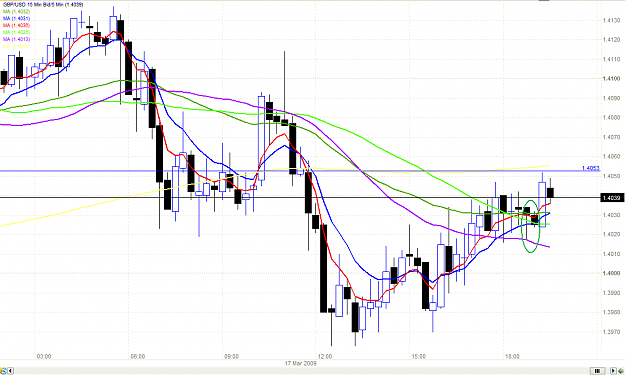Viewport: 625px width, 375px height.
Task: Click the 06:00 time axis label
Action: click(138, 356)
